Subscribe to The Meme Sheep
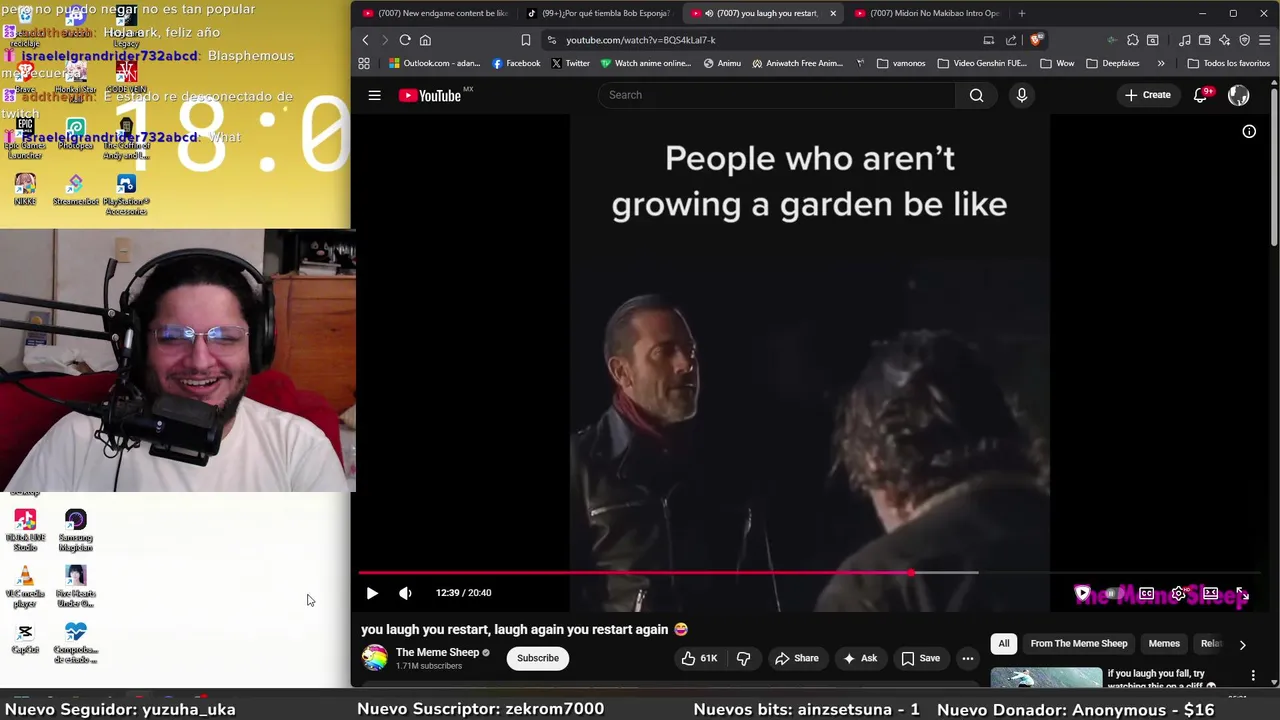 [538, 658]
